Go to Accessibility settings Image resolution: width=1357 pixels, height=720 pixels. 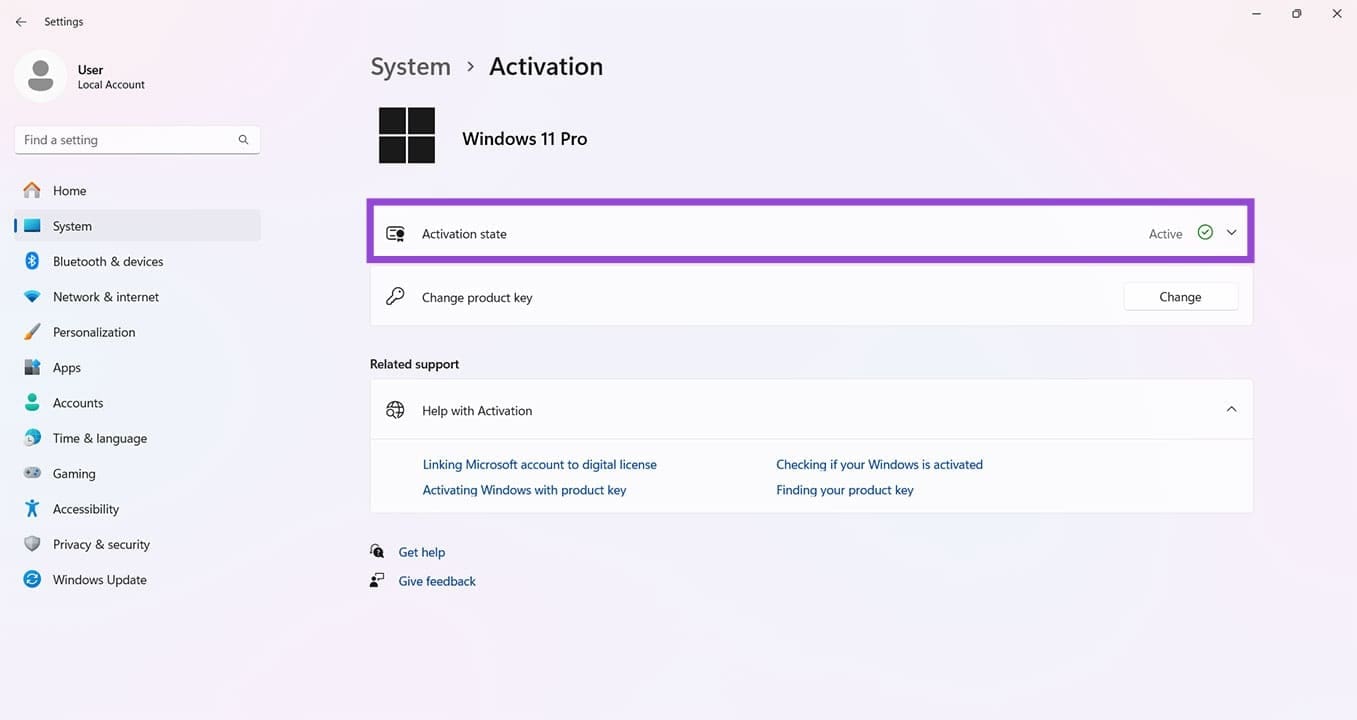point(137,509)
